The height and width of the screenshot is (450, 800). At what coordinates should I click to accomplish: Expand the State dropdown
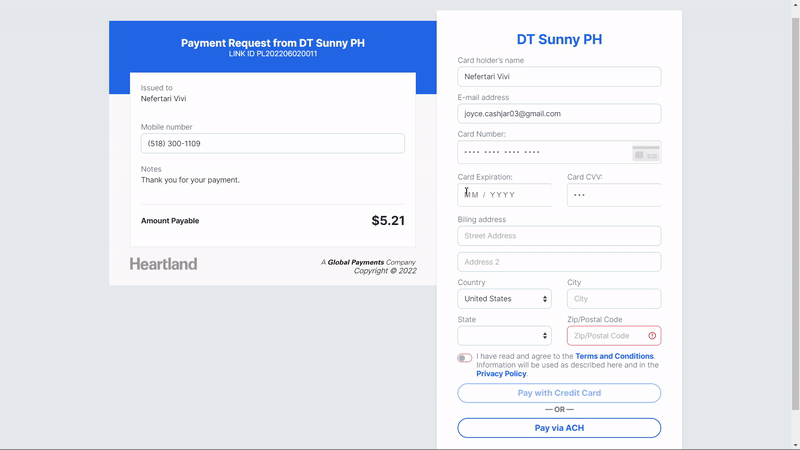(504, 336)
